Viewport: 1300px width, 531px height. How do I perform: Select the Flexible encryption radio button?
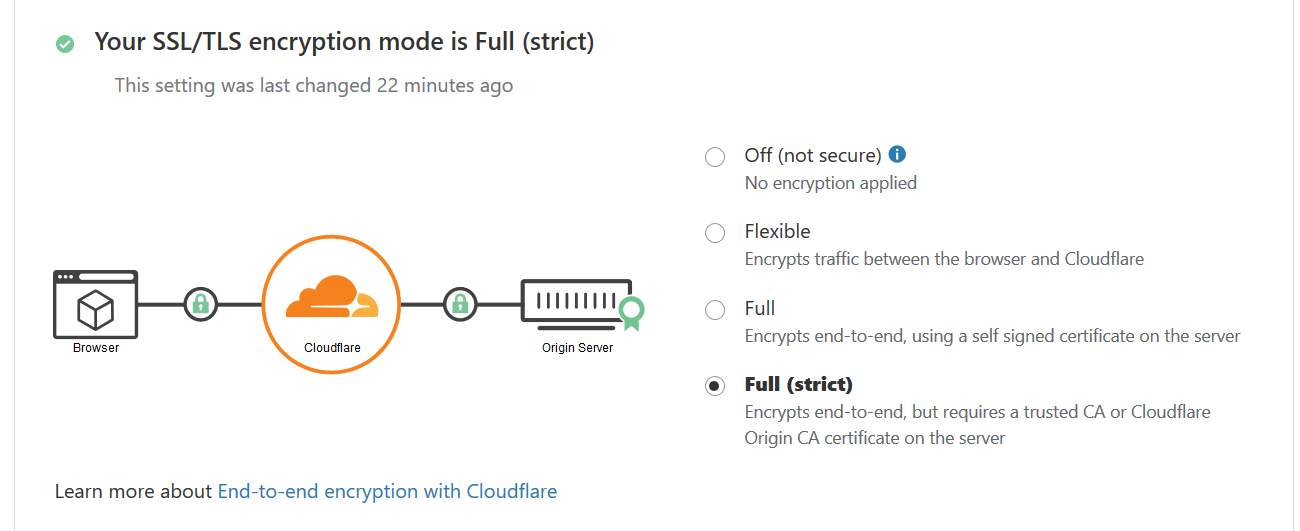(x=715, y=233)
